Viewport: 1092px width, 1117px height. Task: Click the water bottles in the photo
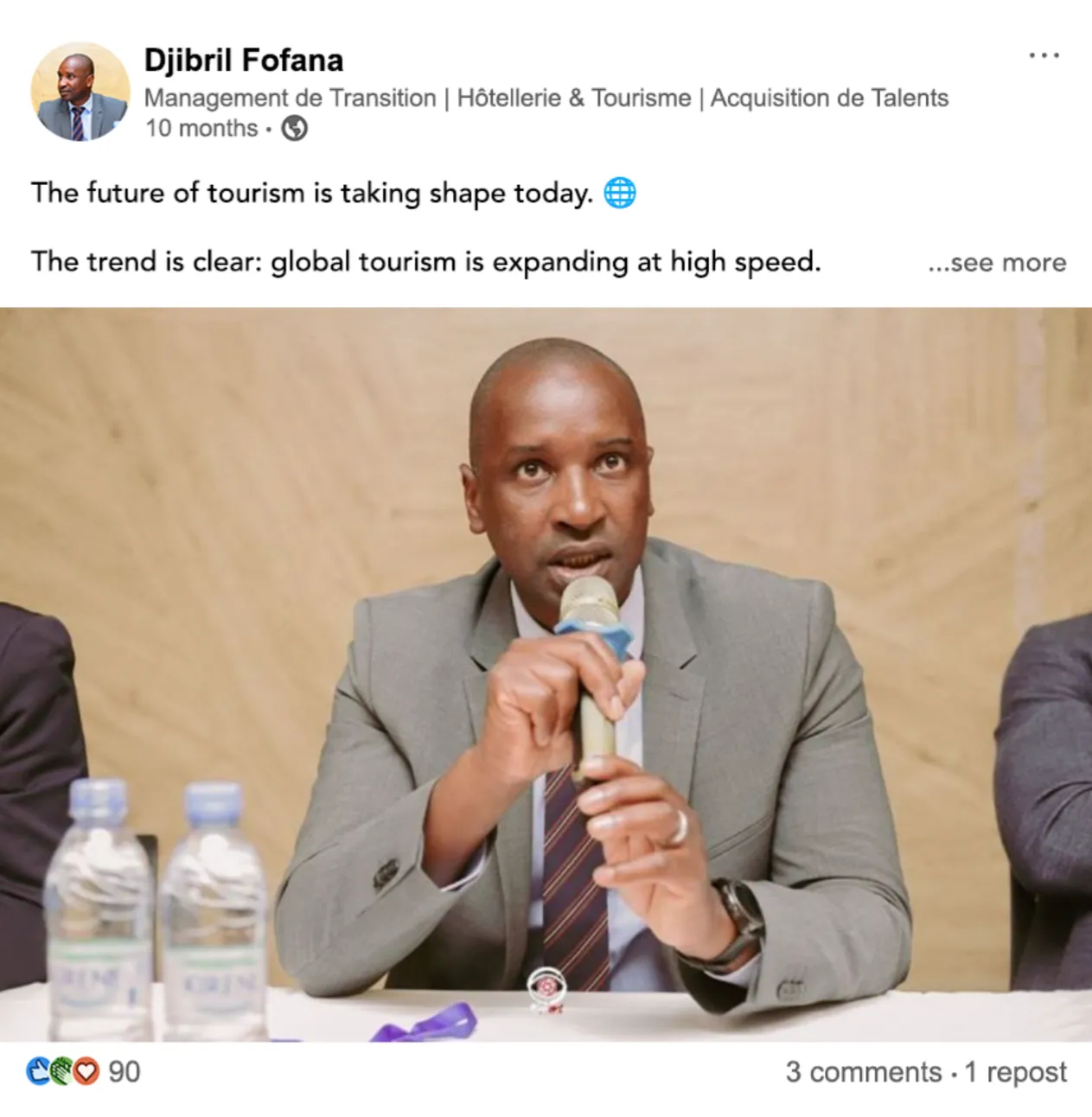(x=155, y=908)
